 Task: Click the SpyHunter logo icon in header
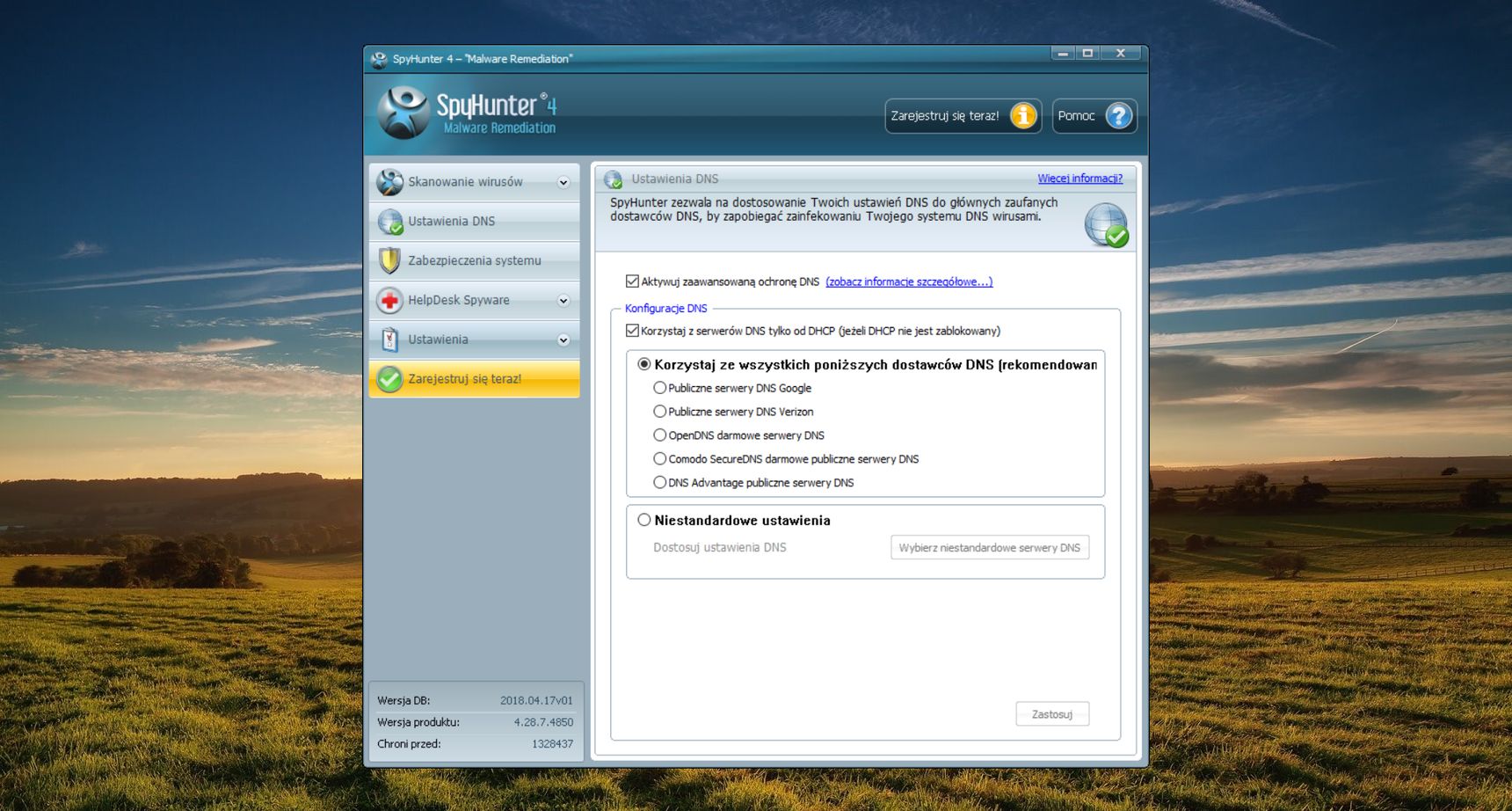(x=403, y=113)
